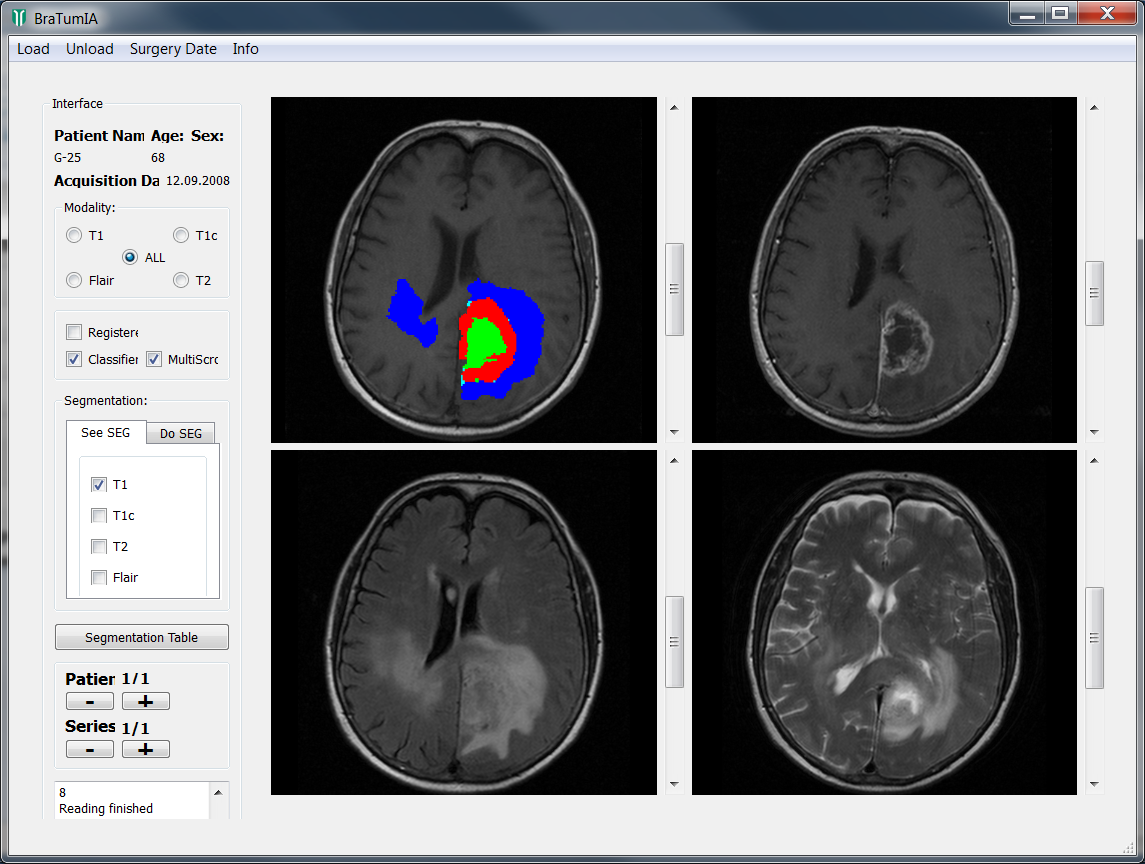
Task: Decrease the Series number with minus
Action: 90,749
